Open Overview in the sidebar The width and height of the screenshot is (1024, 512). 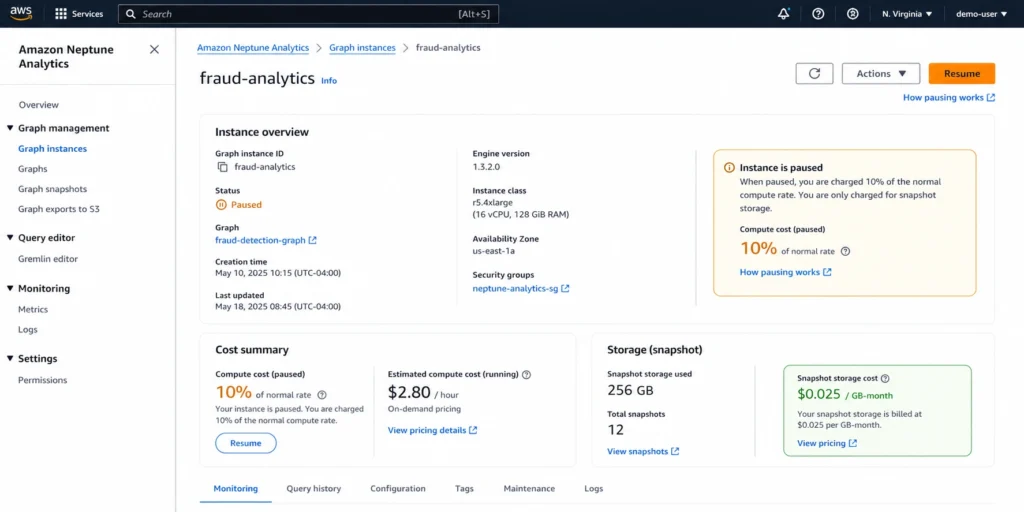click(x=39, y=104)
